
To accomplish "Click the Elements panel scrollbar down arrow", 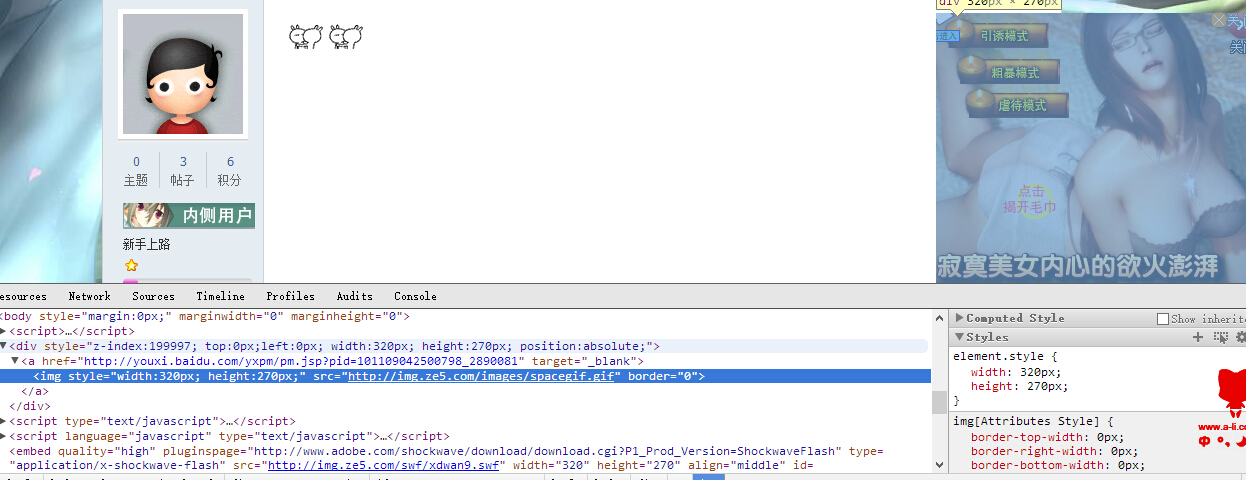I will pos(938,465).
